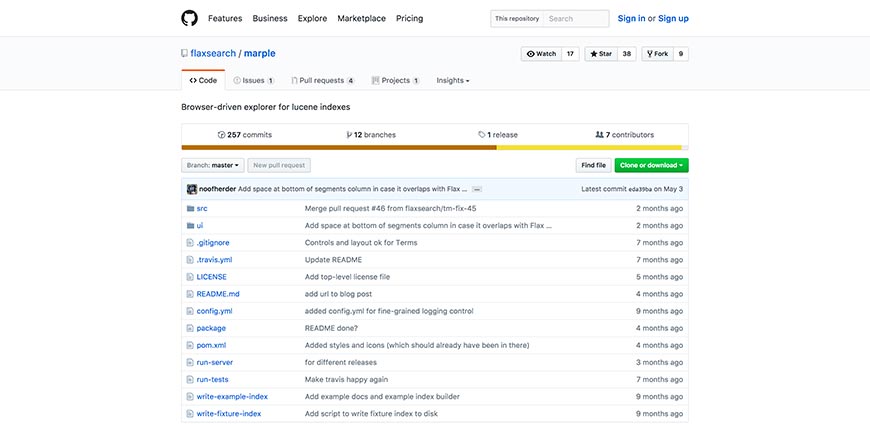Star the marple repository
The height and width of the screenshot is (424, 870).
(601, 54)
